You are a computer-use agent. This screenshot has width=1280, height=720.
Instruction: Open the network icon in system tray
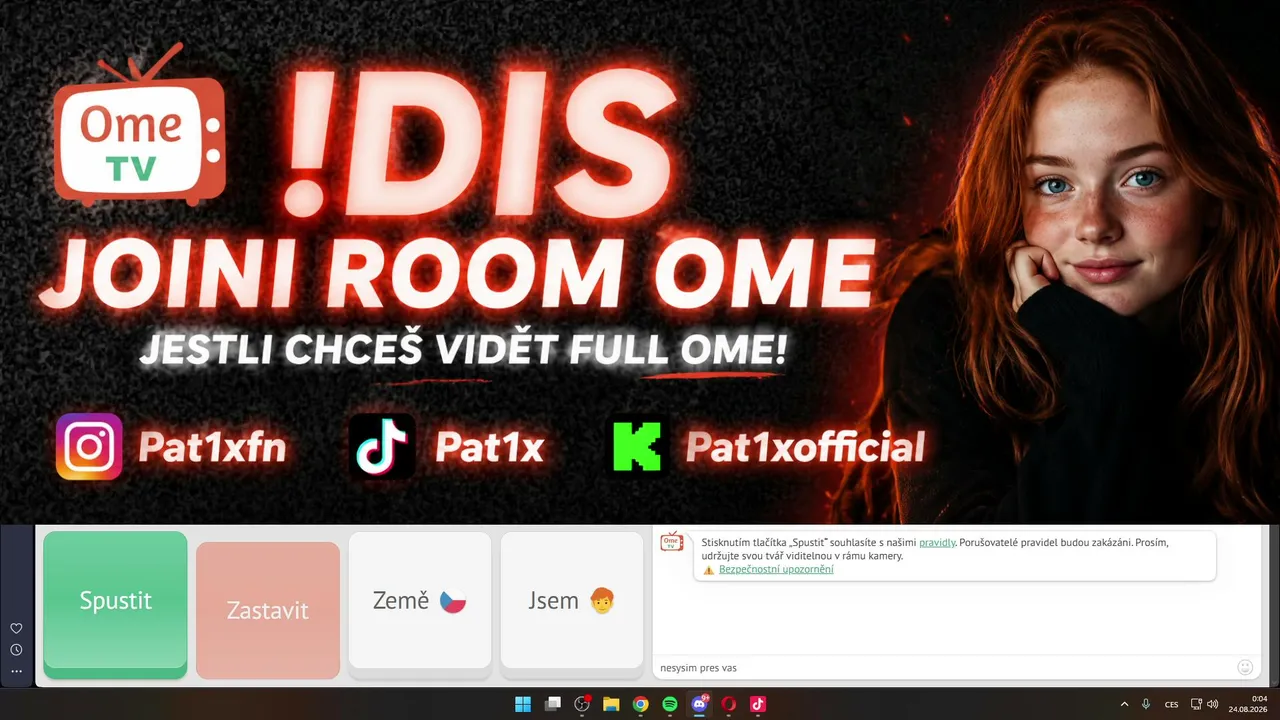pos(1197,704)
